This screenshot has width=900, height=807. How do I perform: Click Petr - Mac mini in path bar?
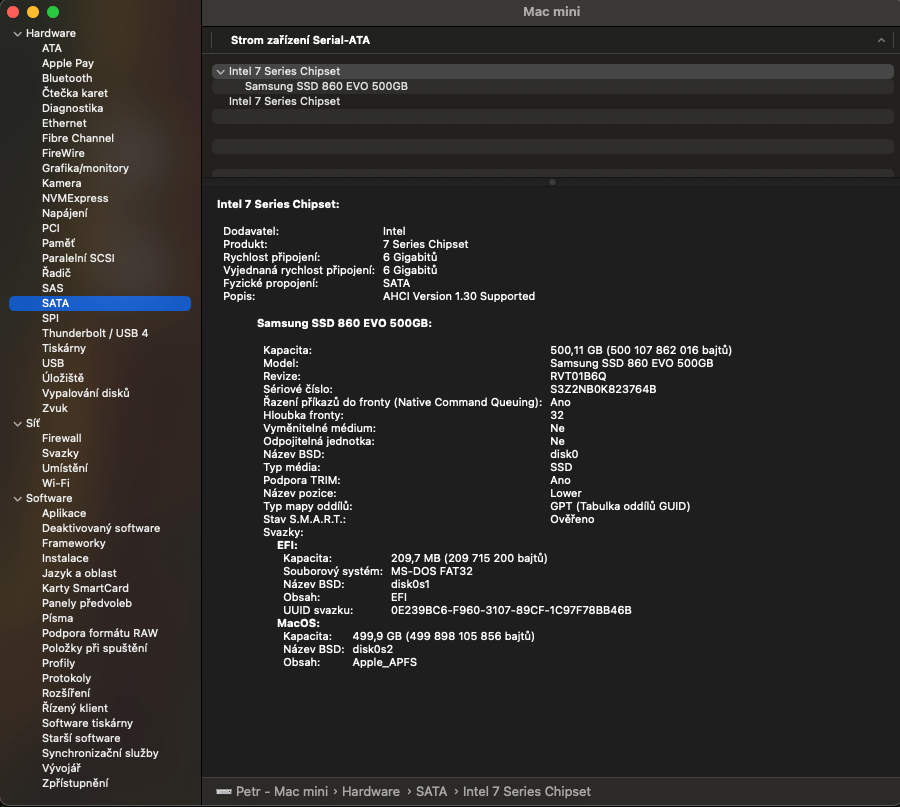click(282, 792)
